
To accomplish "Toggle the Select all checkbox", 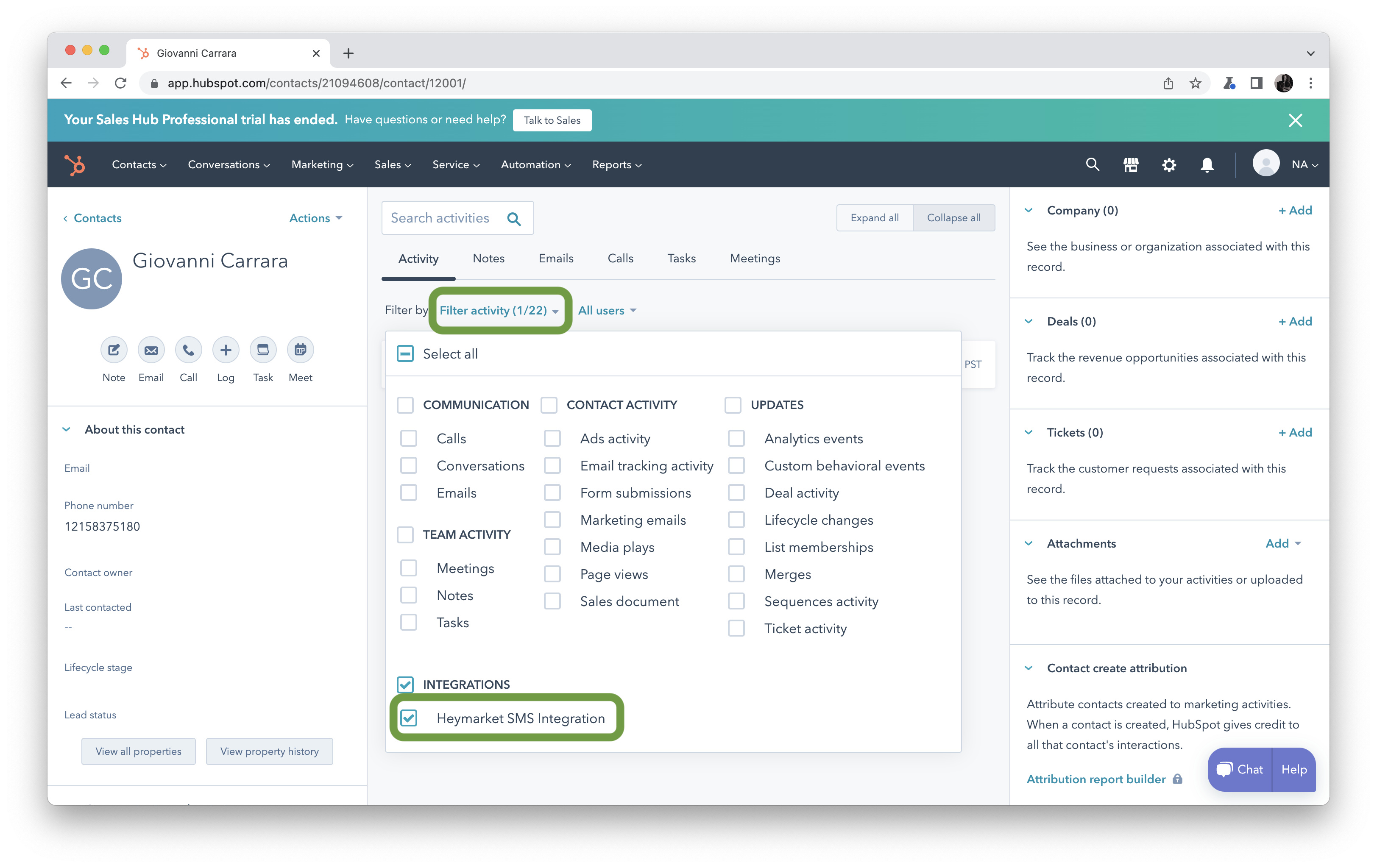I will point(405,354).
